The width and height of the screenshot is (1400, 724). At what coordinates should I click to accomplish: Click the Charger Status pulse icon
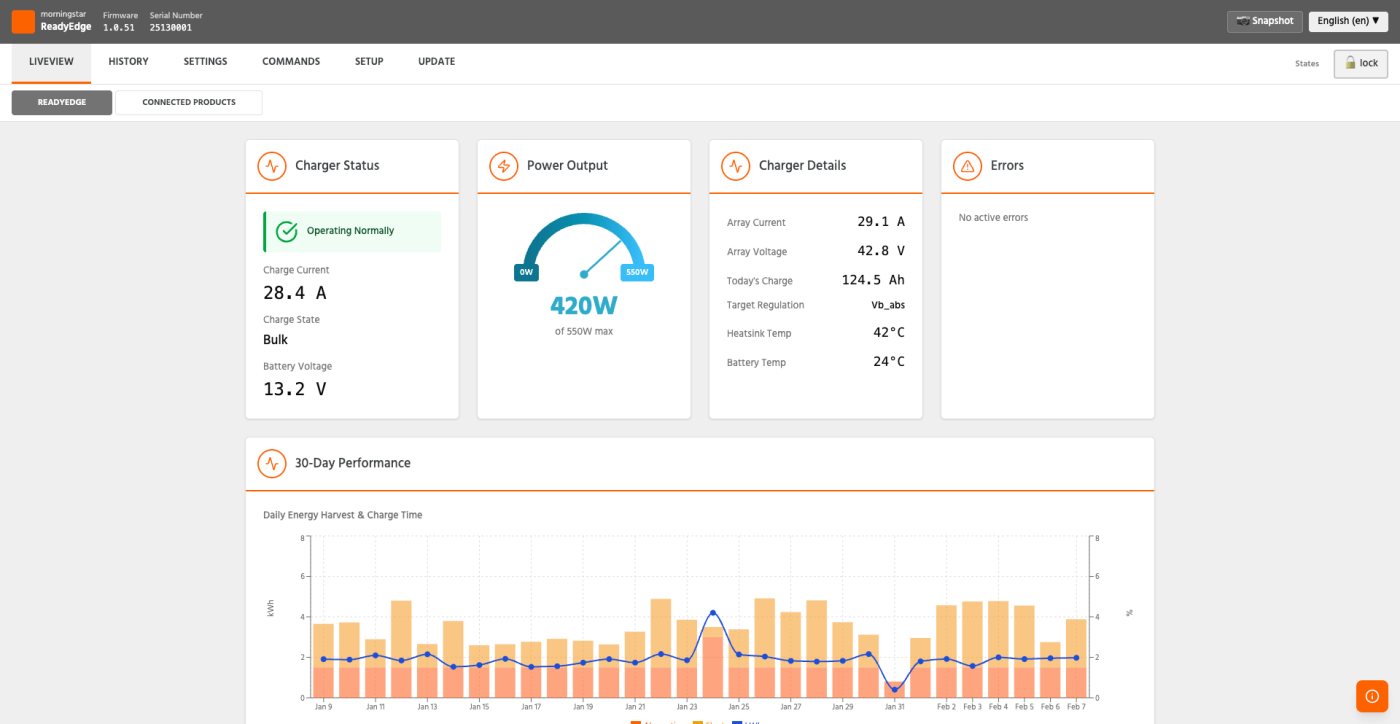(272, 166)
